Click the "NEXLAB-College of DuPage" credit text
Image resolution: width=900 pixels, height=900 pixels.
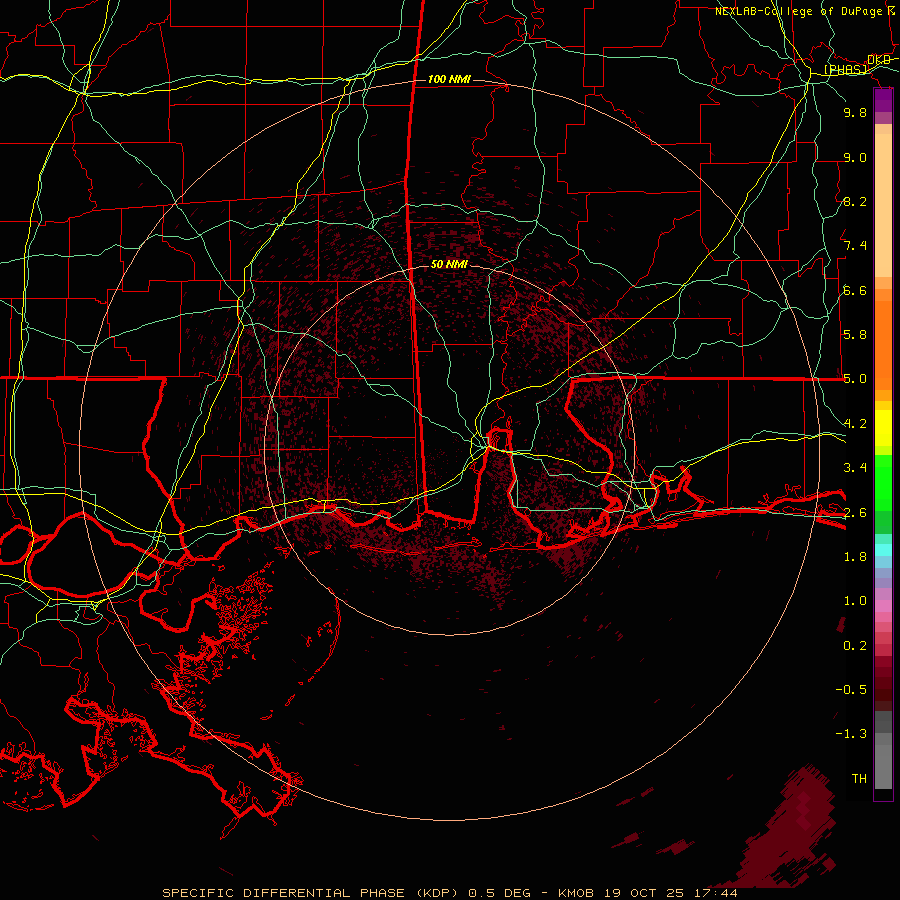pyautogui.click(x=798, y=11)
